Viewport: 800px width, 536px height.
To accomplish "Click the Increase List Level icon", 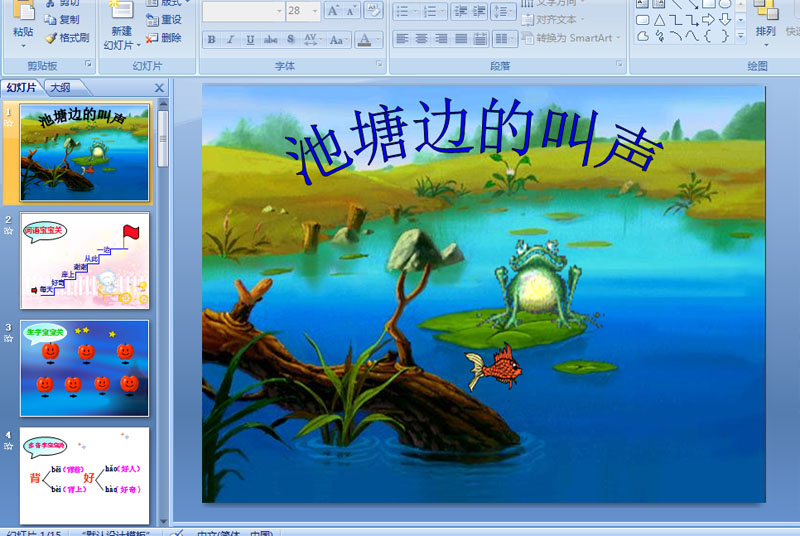I will [x=479, y=12].
